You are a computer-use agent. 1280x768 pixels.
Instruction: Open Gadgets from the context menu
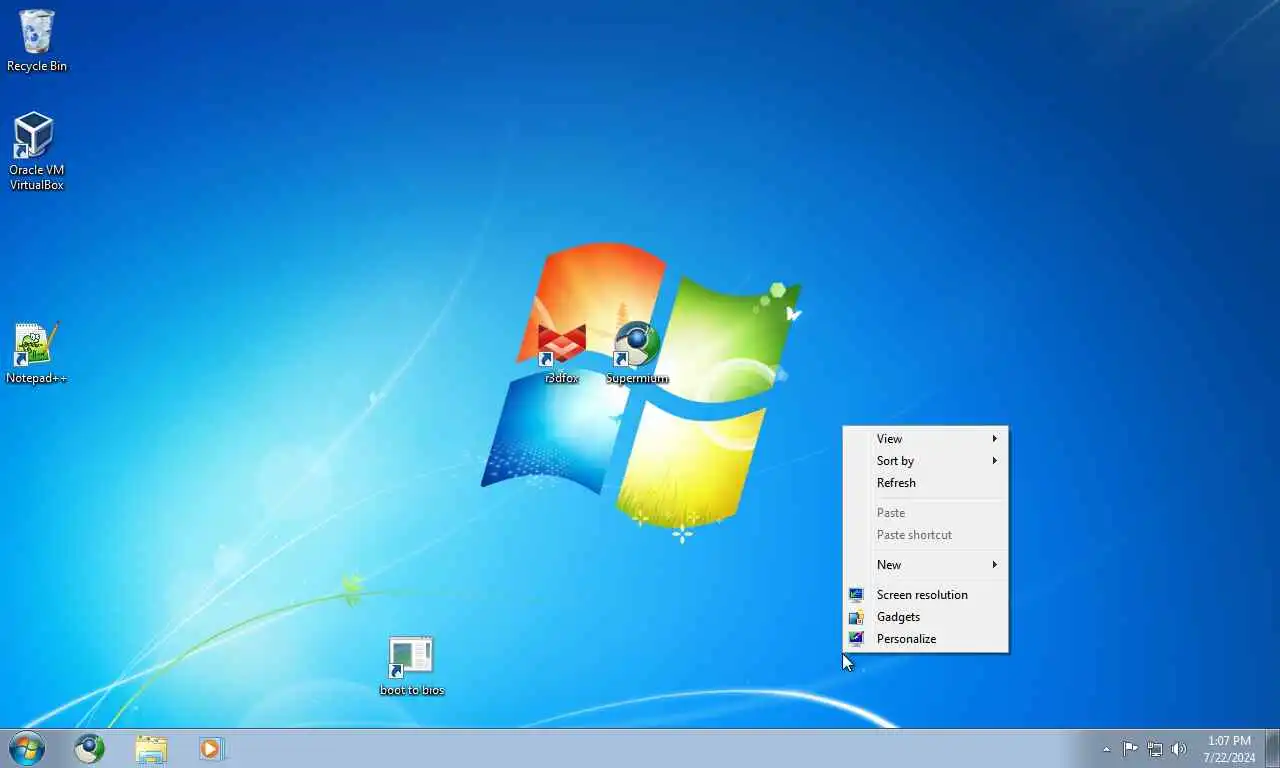coord(925,617)
